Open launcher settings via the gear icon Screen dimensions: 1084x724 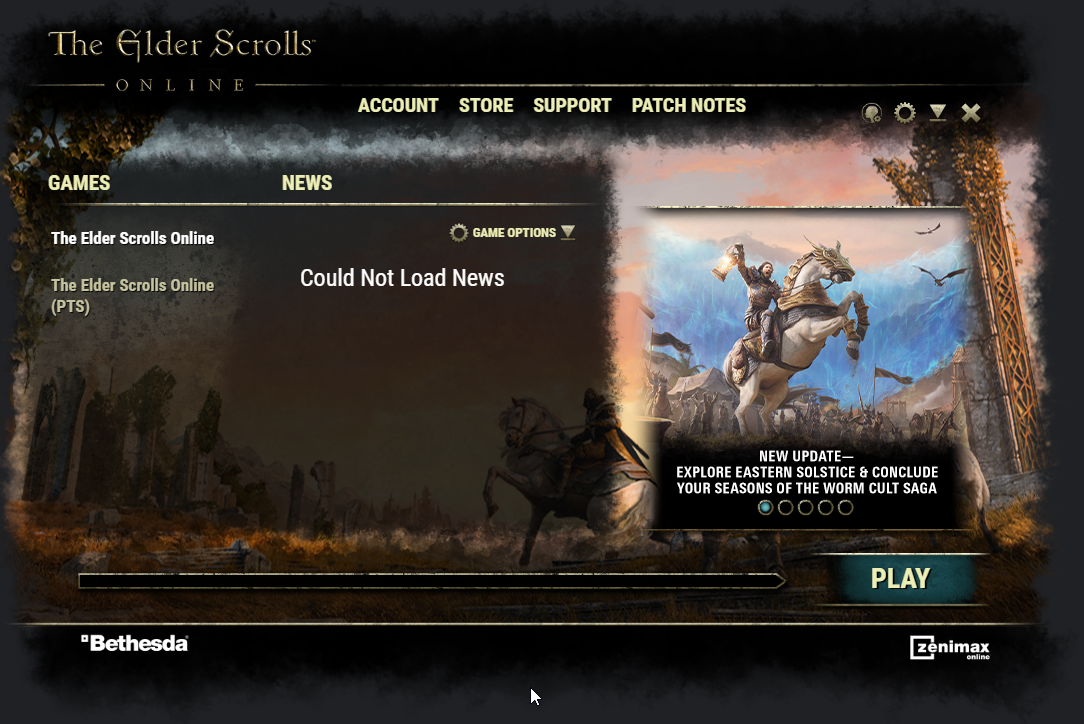tap(905, 113)
